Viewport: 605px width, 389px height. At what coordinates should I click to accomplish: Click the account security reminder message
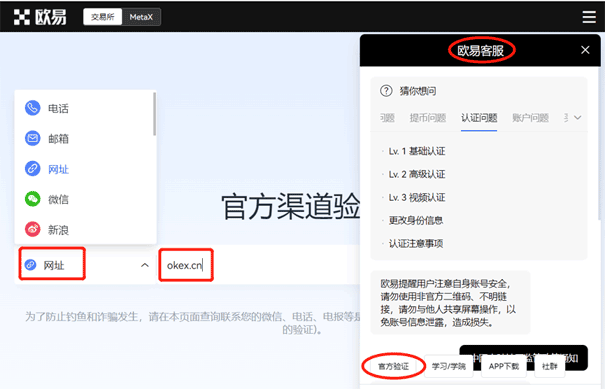click(450, 303)
